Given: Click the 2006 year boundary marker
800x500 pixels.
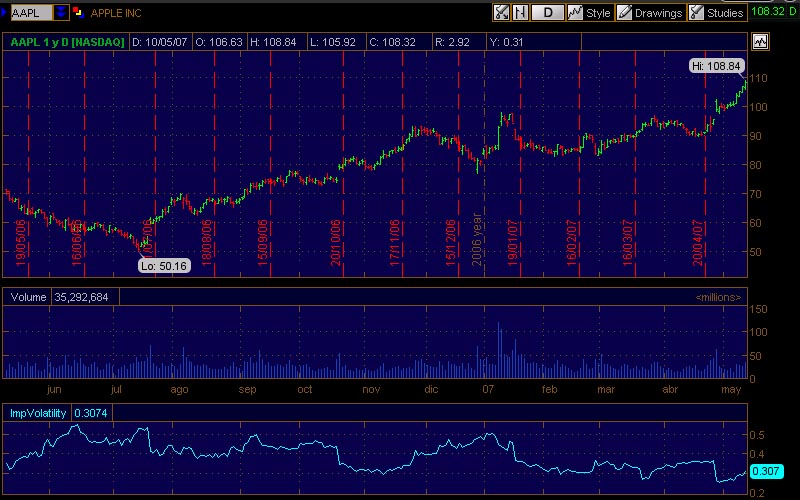Looking at the screenshot, I should click(477, 239).
